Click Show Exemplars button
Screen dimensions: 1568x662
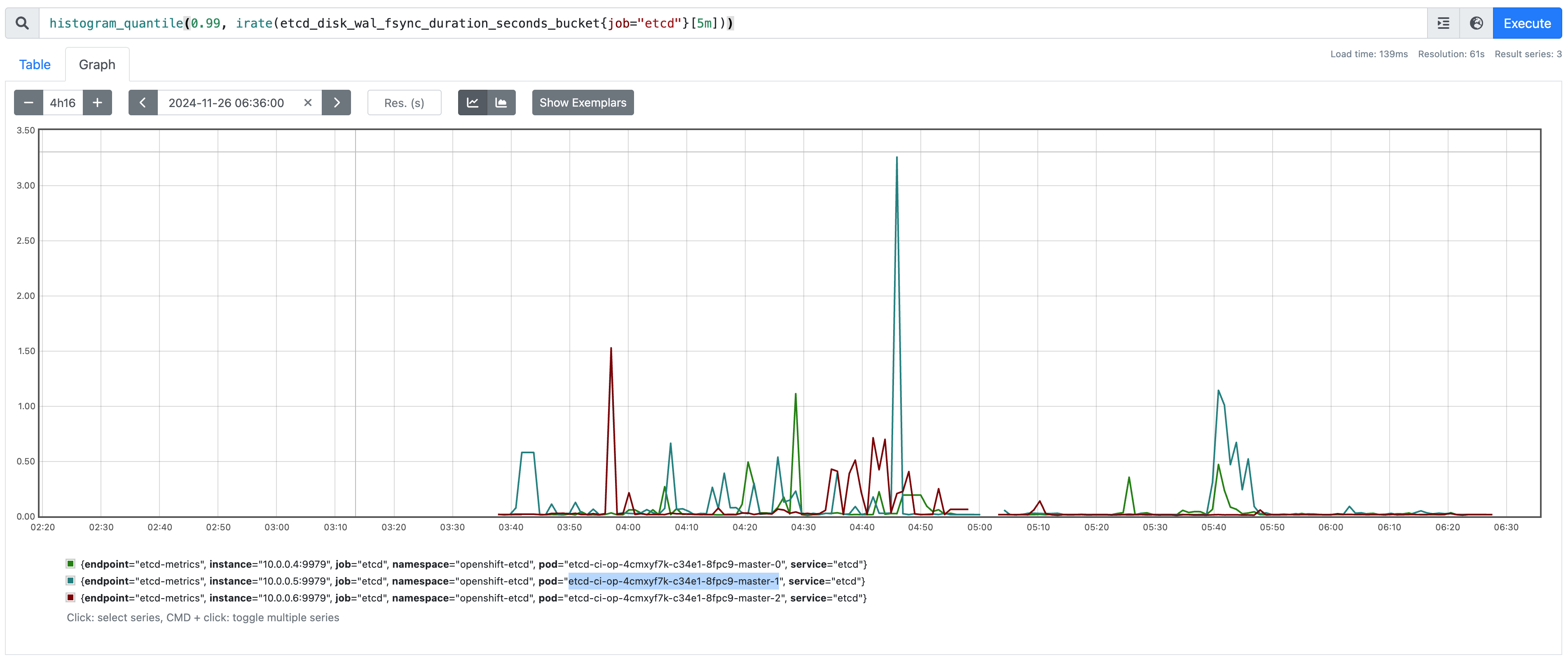tap(583, 103)
